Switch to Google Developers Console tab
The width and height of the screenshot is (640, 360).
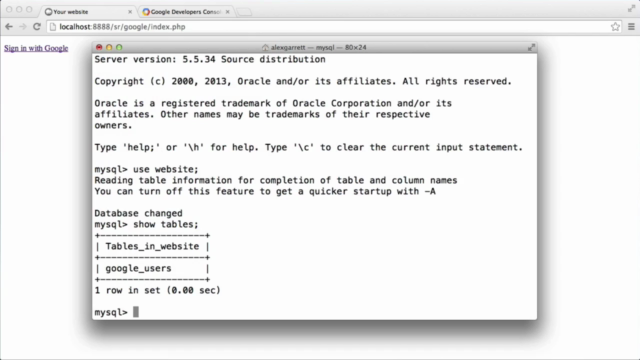pos(186,12)
